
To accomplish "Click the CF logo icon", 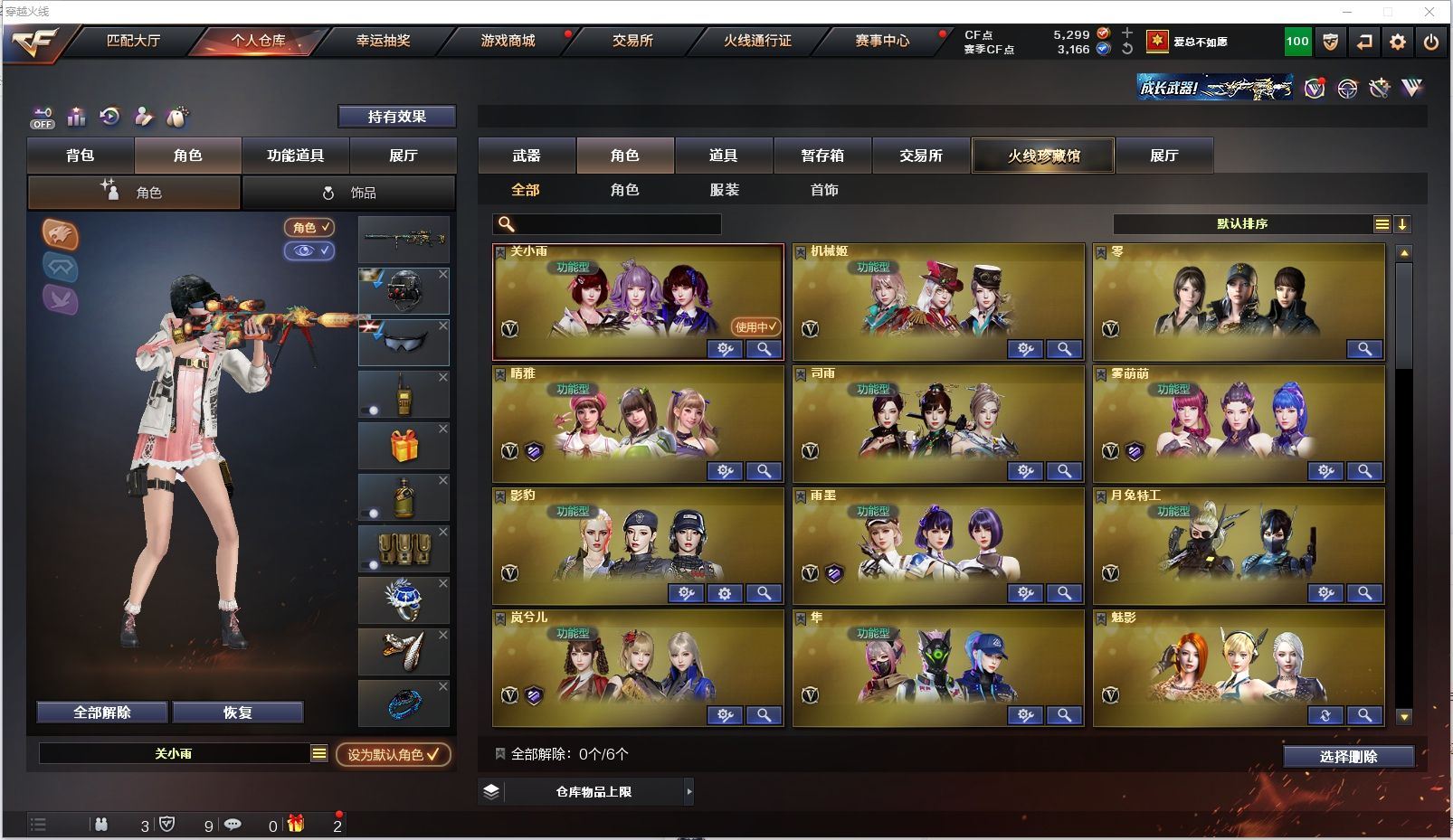I will click(x=34, y=42).
